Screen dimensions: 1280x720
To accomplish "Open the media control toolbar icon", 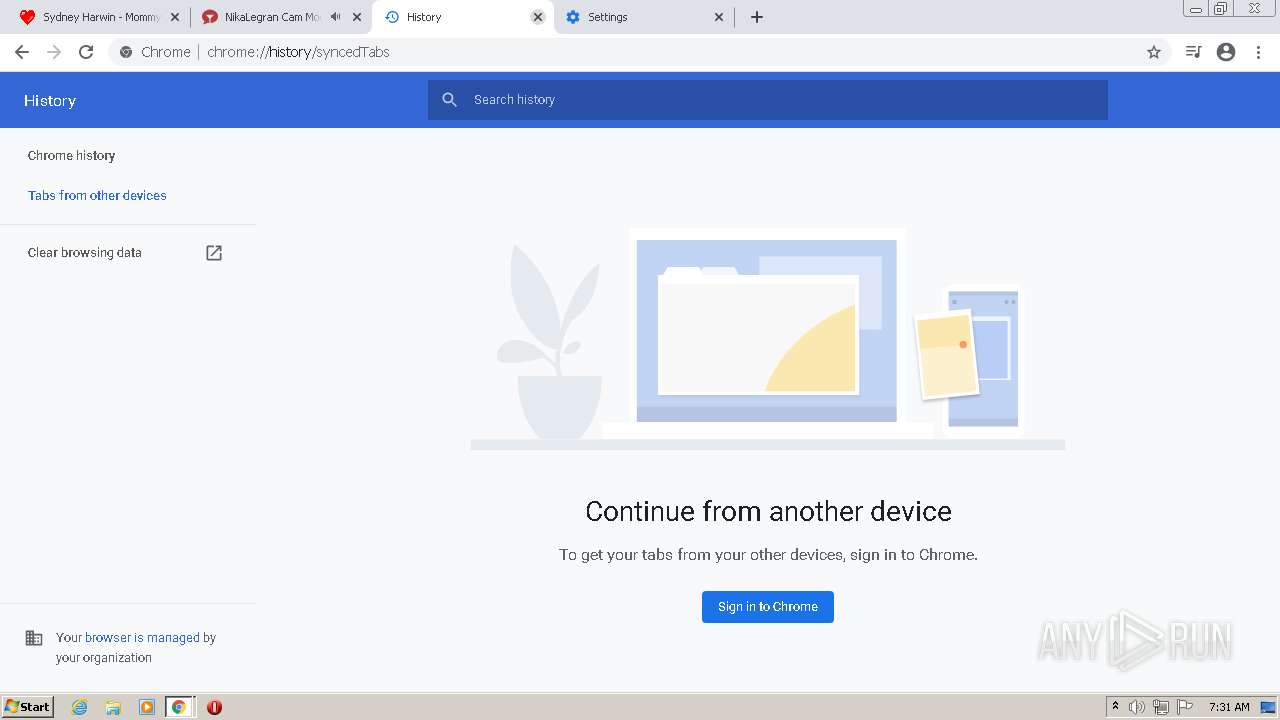I will tap(1193, 52).
